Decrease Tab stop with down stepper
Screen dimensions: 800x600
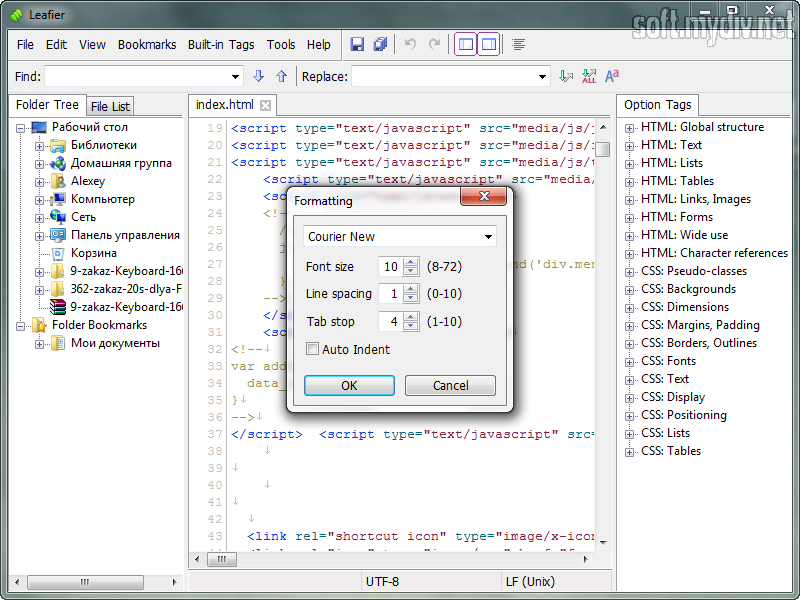coord(411,326)
